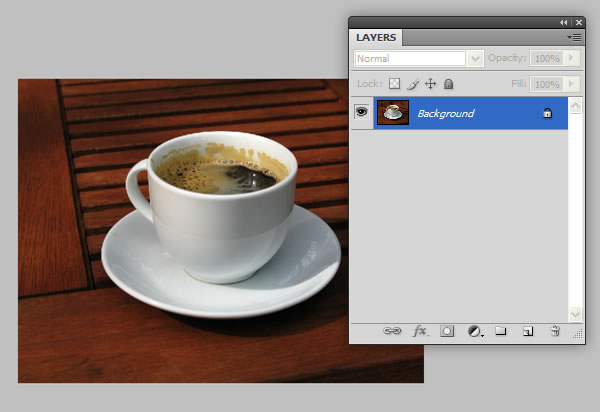Click the Opacity value field
Image resolution: width=600 pixels, height=412 pixels.
click(x=547, y=58)
